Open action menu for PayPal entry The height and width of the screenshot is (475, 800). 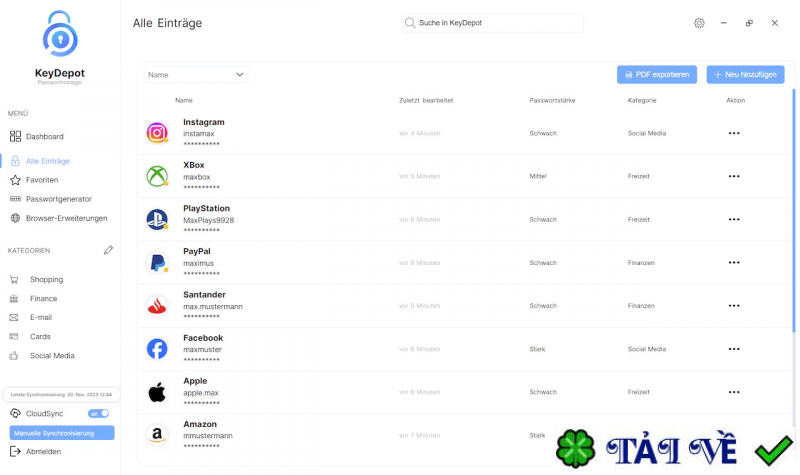(x=734, y=263)
